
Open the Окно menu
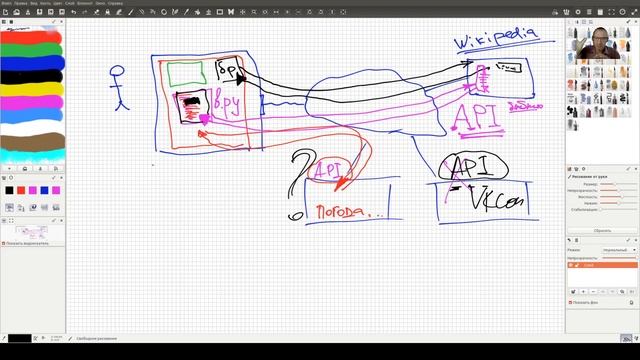coord(100,3)
